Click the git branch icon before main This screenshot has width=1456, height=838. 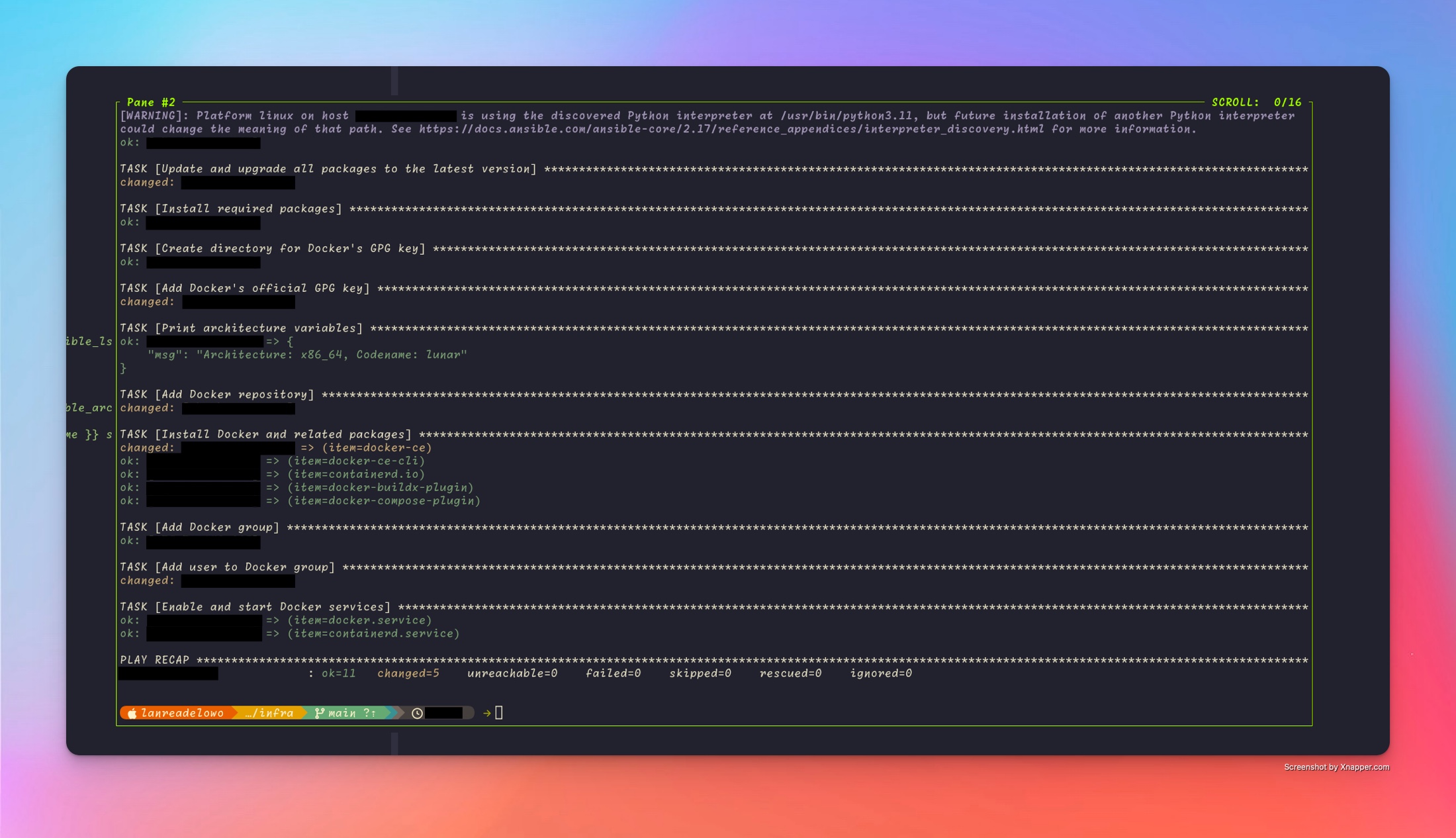click(320, 713)
